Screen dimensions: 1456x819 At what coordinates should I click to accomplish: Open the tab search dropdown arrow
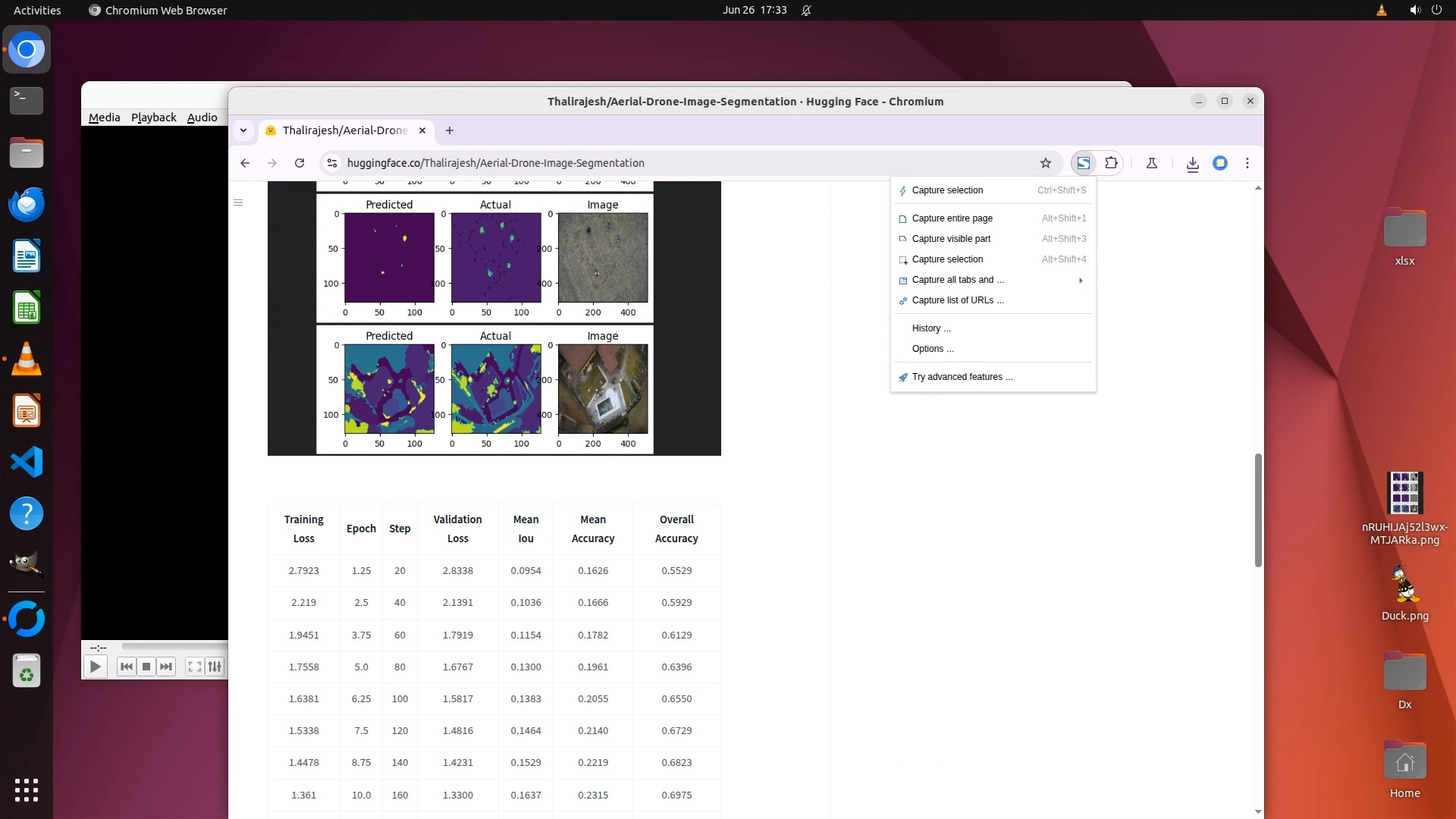tap(243, 130)
